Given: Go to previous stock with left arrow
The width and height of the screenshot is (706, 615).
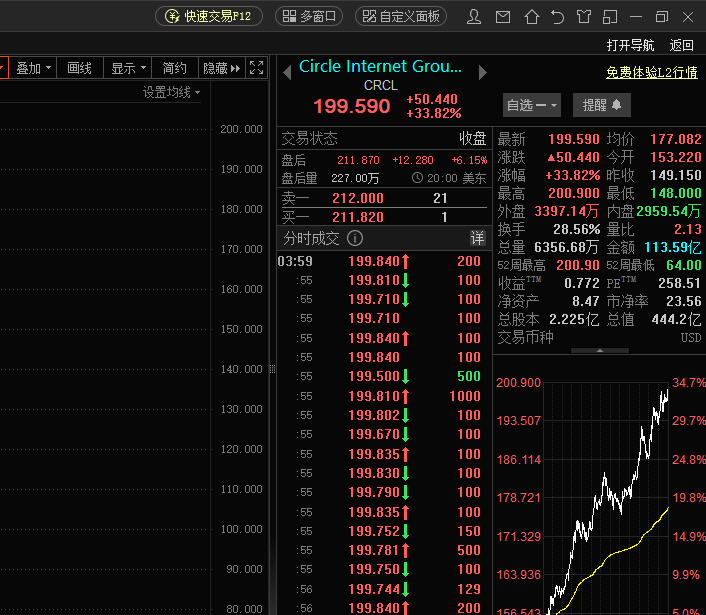Looking at the screenshot, I should [287, 72].
